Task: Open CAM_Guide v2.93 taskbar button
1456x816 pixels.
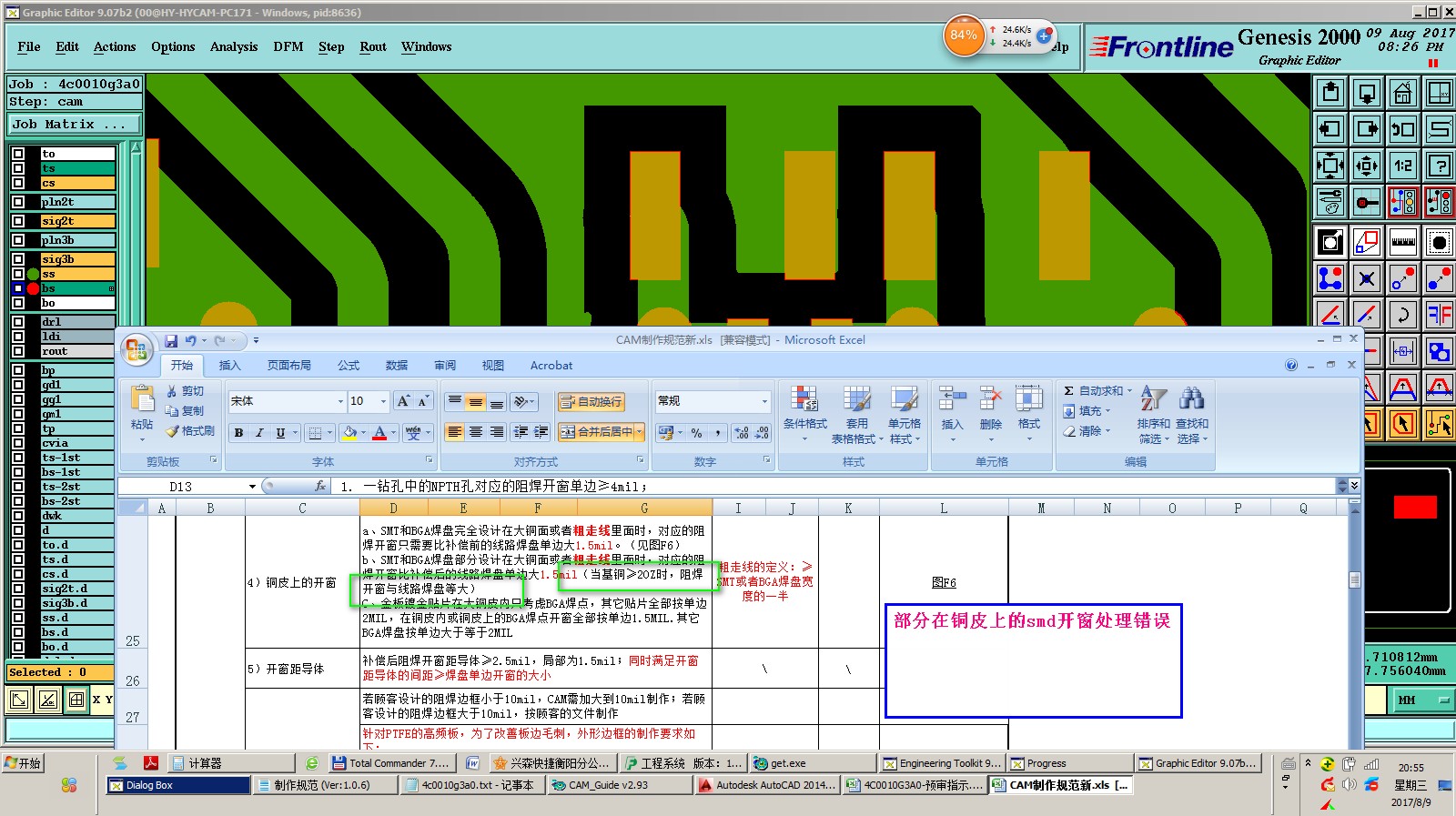Action: pyautogui.click(x=619, y=785)
